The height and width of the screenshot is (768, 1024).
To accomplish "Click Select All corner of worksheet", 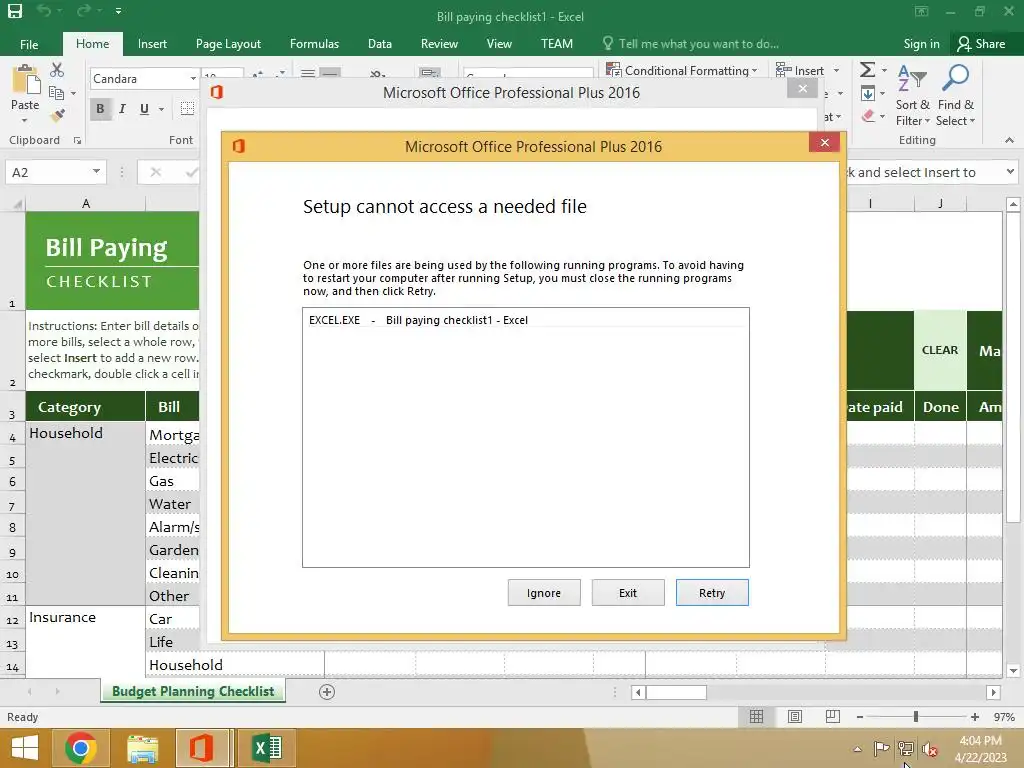I will [x=16, y=204].
